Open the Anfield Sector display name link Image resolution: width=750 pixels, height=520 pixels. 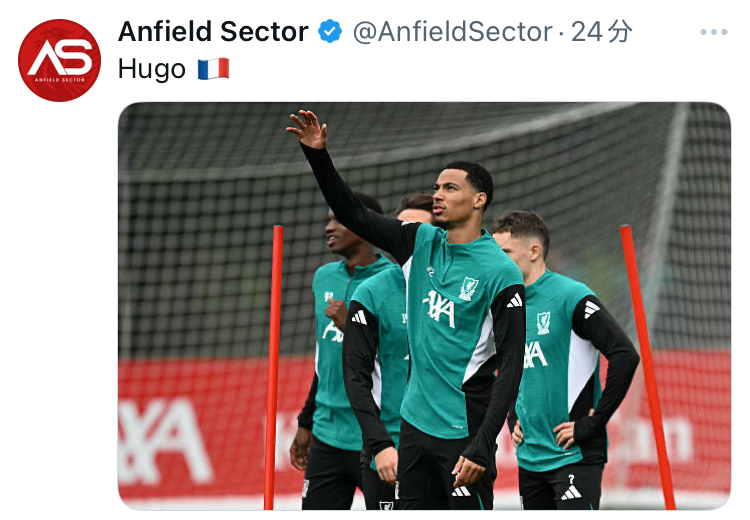click(x=213, y=32)
